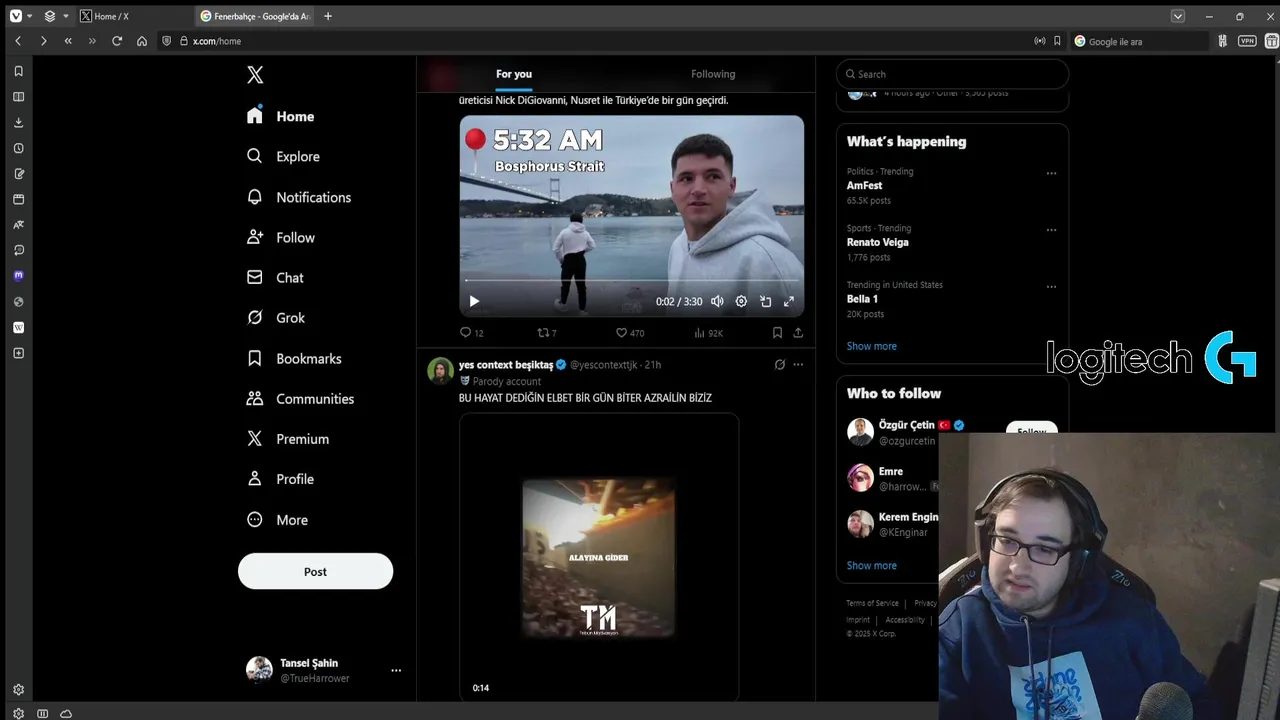The width and height of the screenshot is (1280, 720).
Task: Select the For you timeline tab
Action: [x=514, y=74]
